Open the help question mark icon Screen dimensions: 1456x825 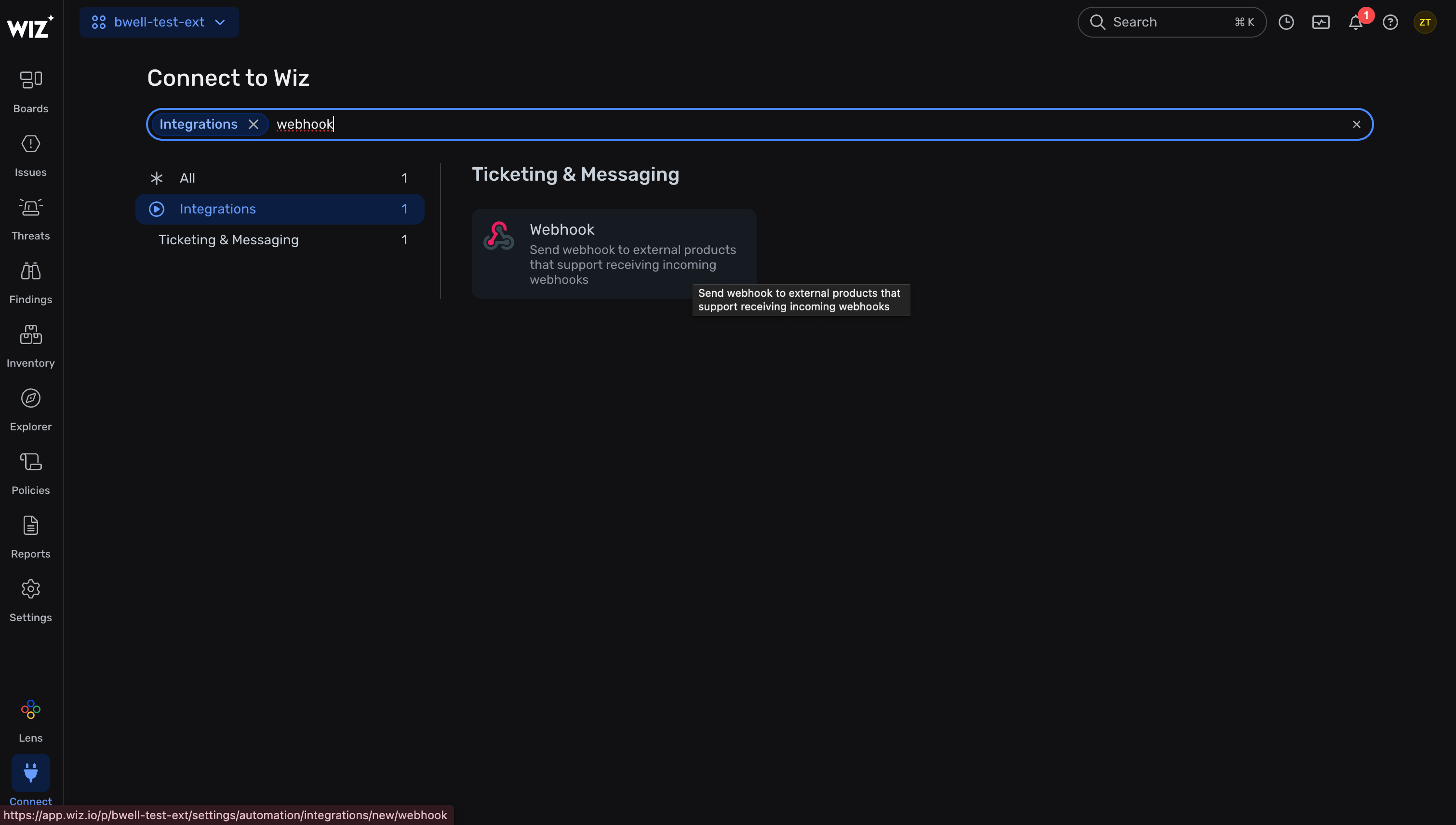point(1390,22)
